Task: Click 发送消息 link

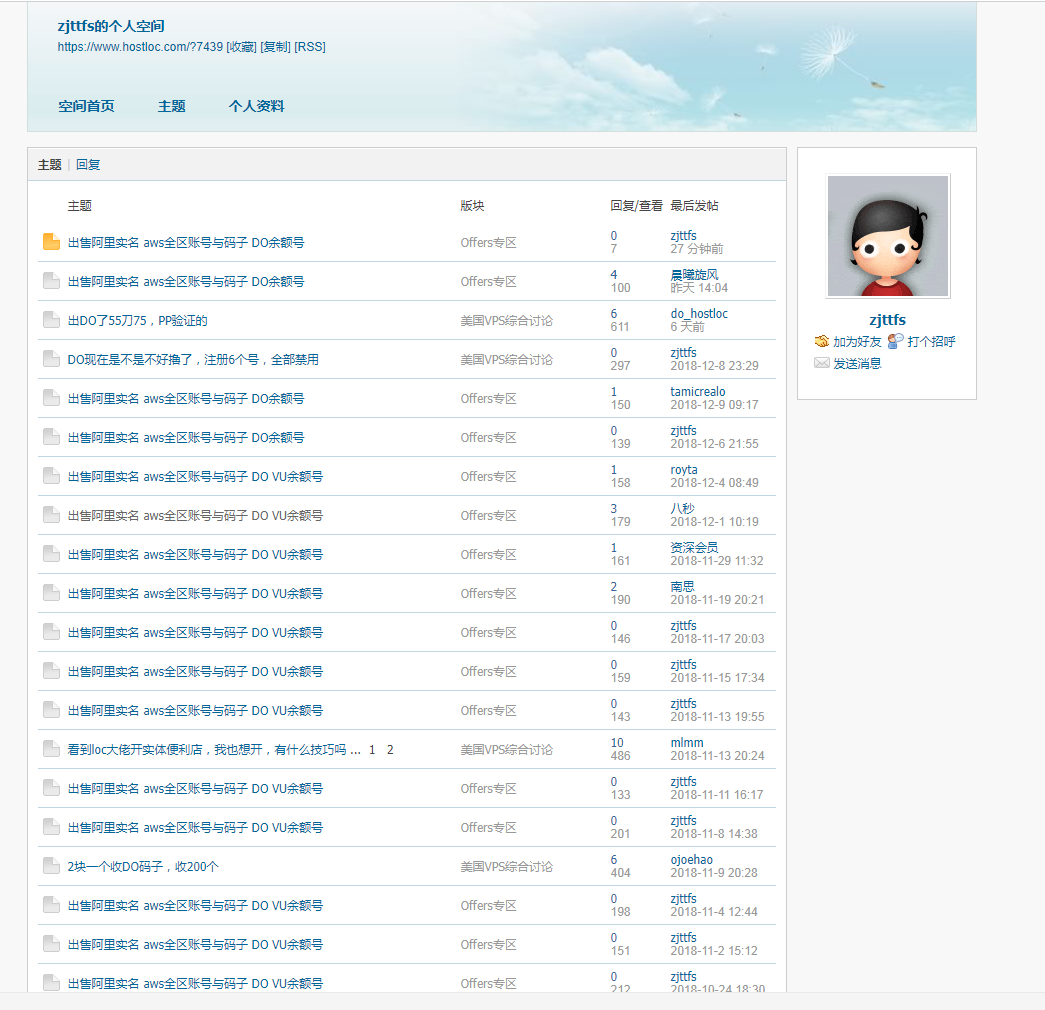Action: [857, 363]
